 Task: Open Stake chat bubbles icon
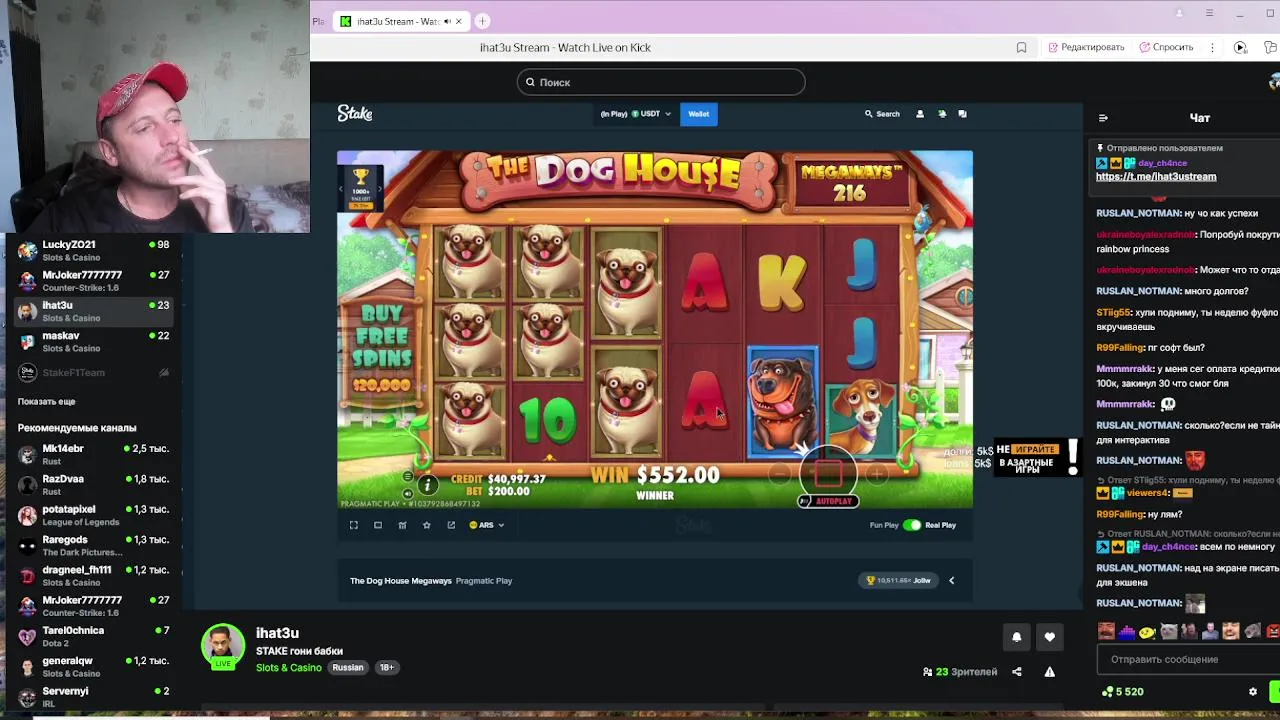point(963,114)
